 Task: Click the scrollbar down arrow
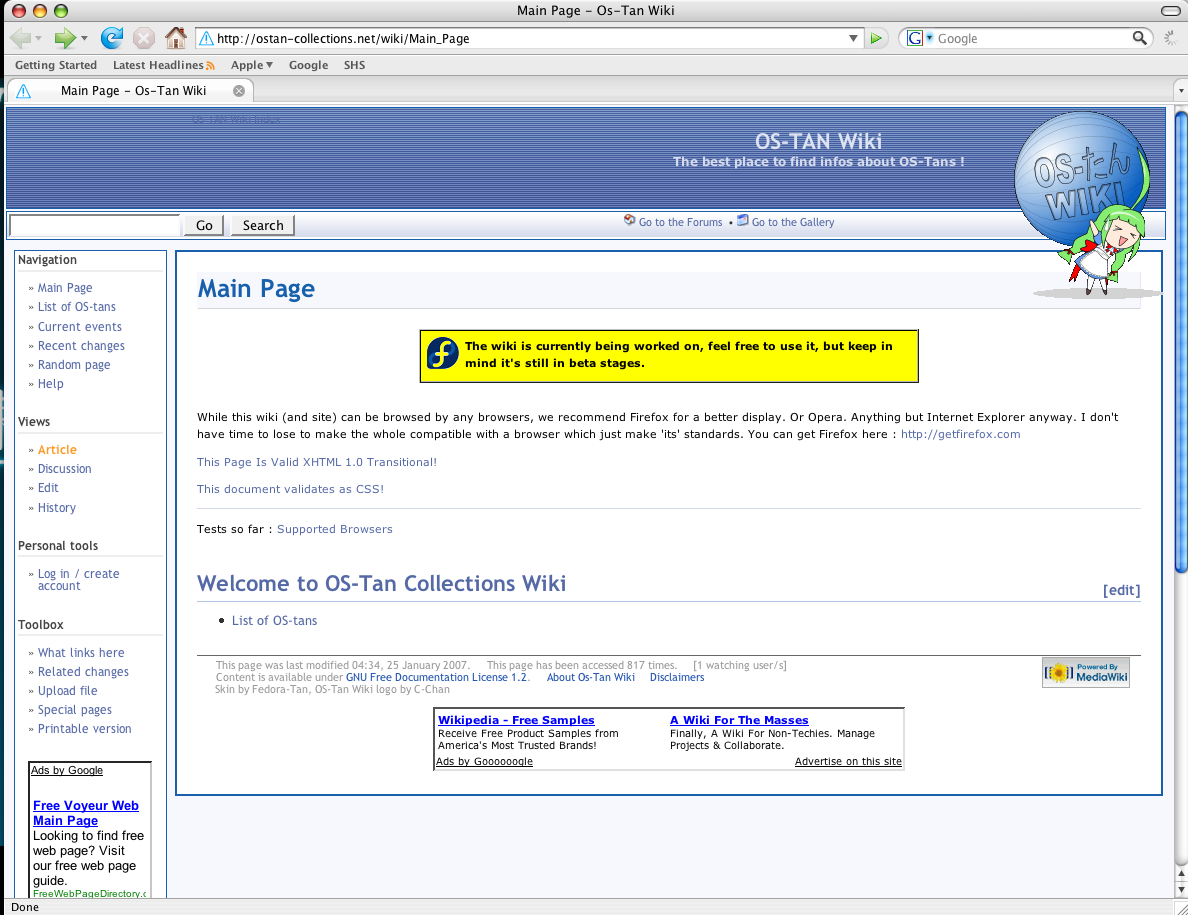[x=1181, y=889]
